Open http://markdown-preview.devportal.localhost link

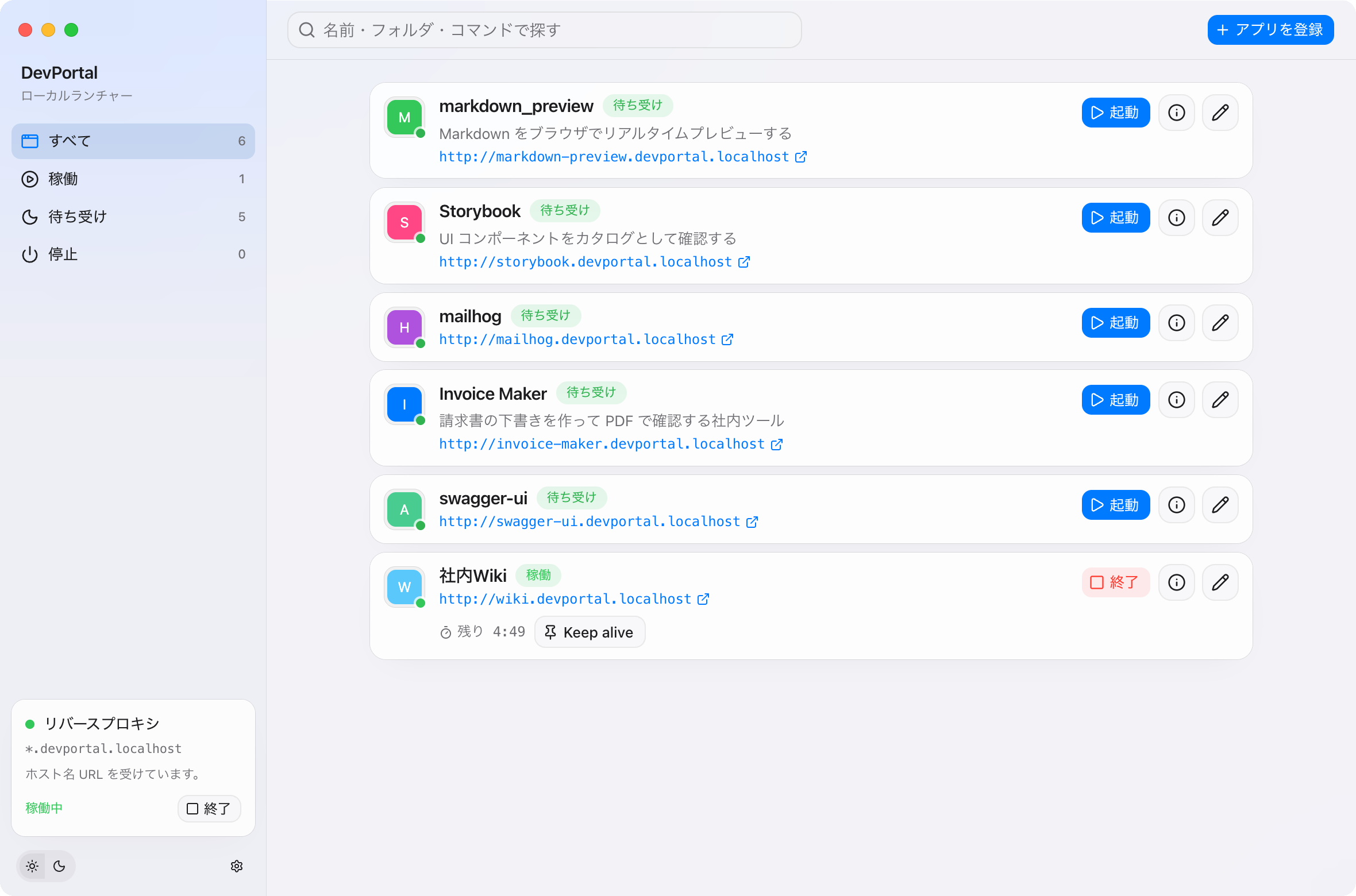614,157
